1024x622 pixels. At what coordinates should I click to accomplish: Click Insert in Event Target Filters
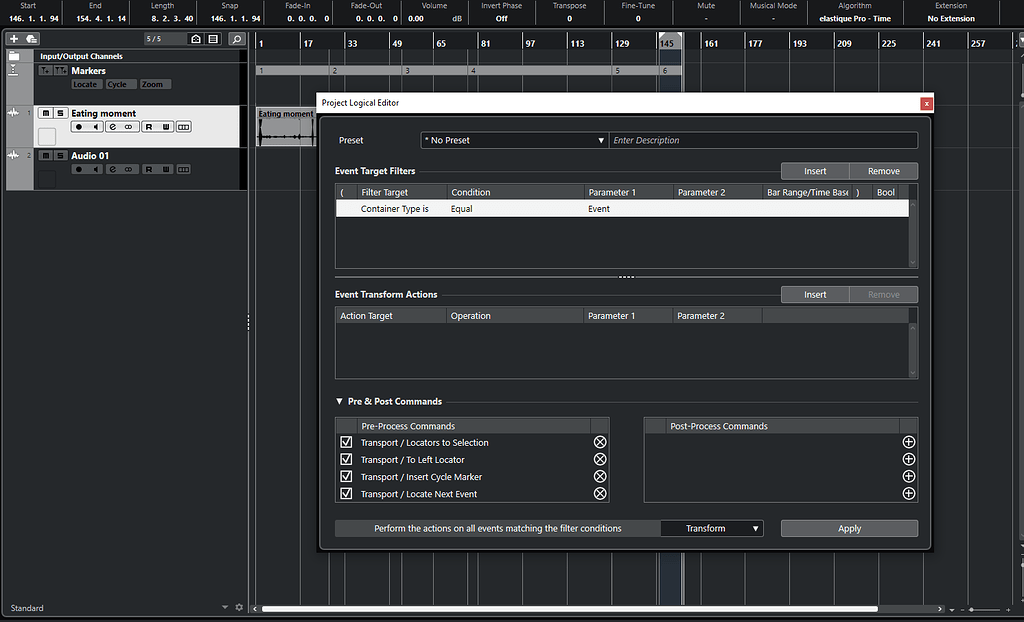(815, 171)
